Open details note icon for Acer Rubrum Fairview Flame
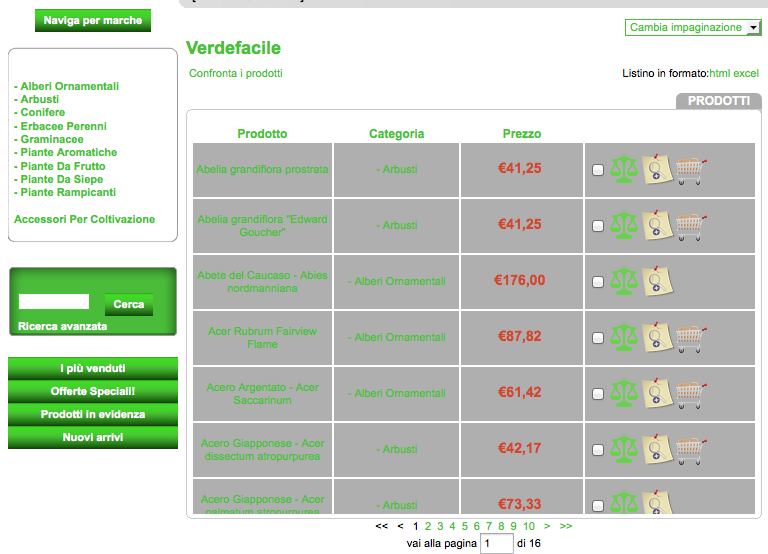Viewport: 768px width, 554px height. [657, 337]
